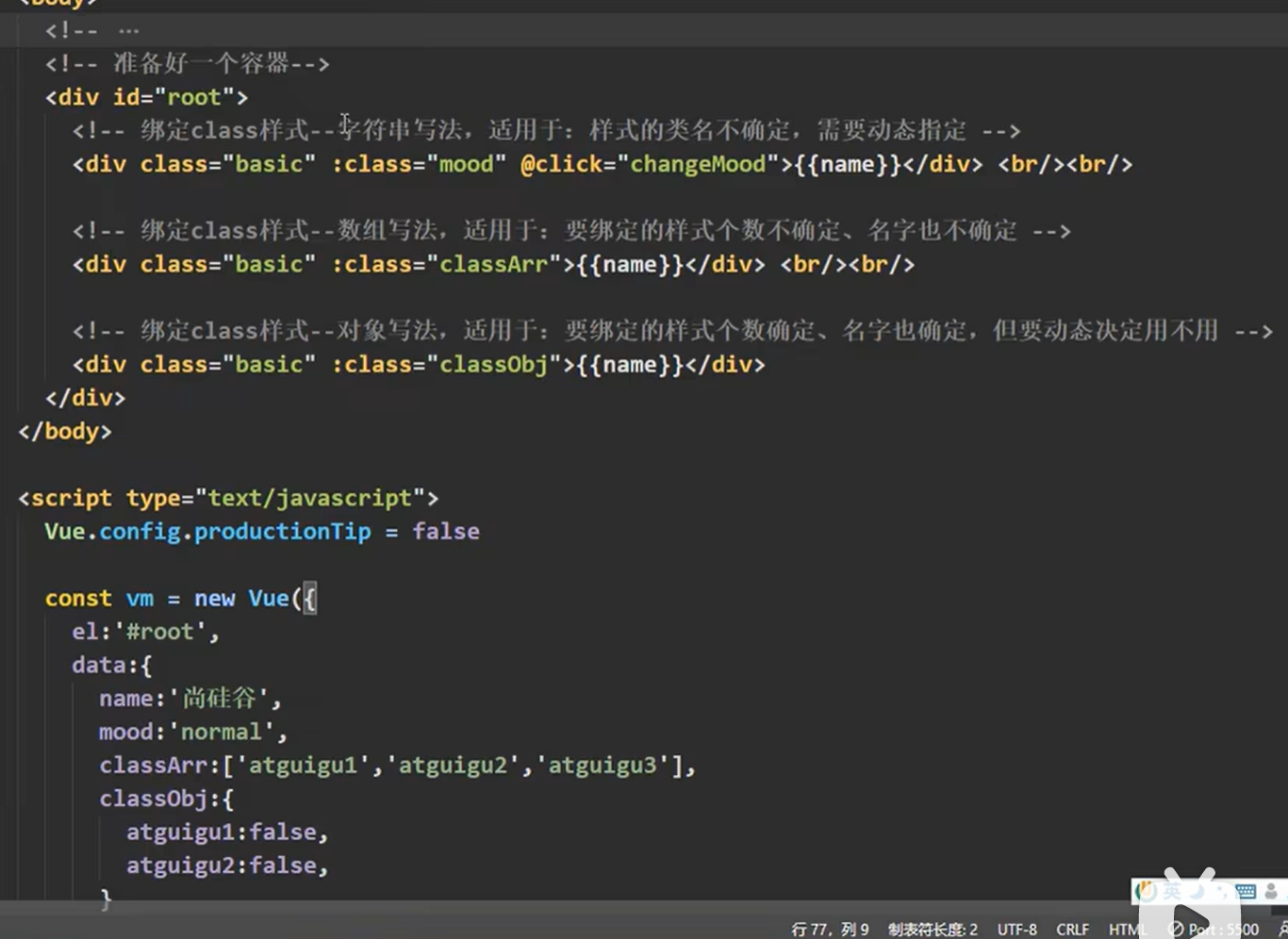Expand the folded comment ellipsis

pyautogui.click(x=129, y=30)
